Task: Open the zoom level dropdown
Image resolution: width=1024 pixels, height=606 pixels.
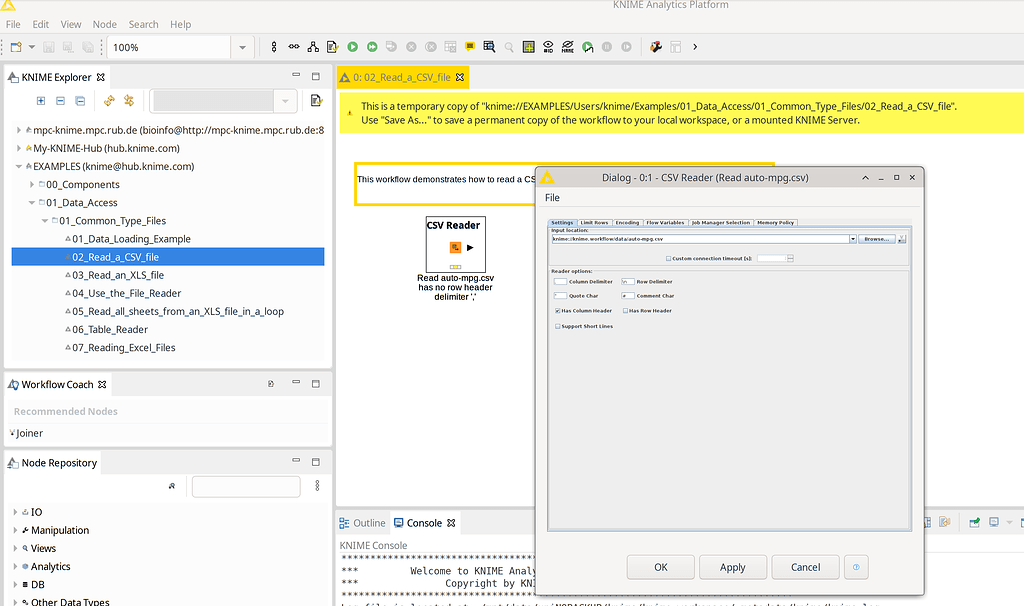Action: click(x=240, y=46)
